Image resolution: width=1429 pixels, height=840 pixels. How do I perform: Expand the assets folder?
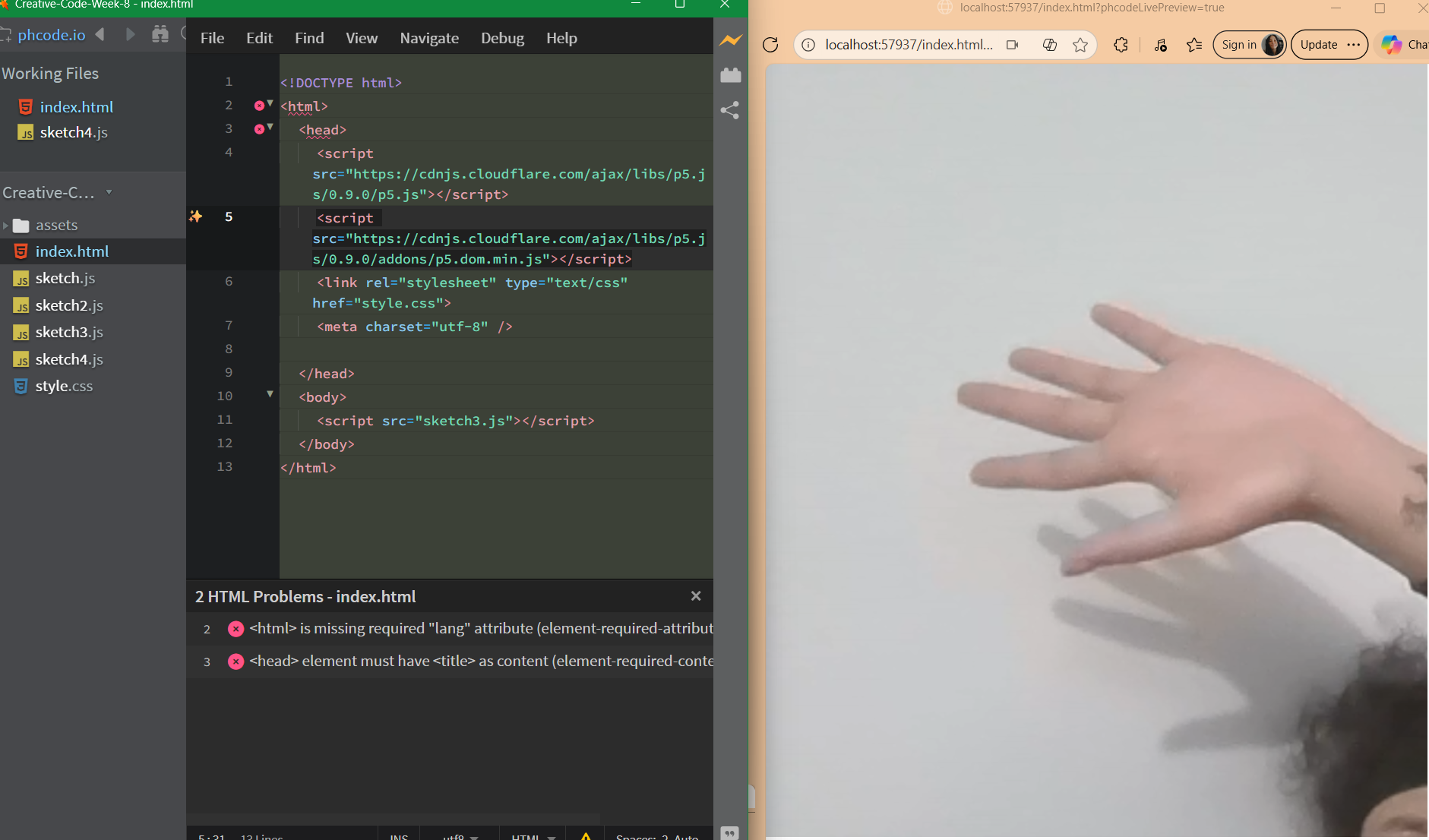click(6, 226)
